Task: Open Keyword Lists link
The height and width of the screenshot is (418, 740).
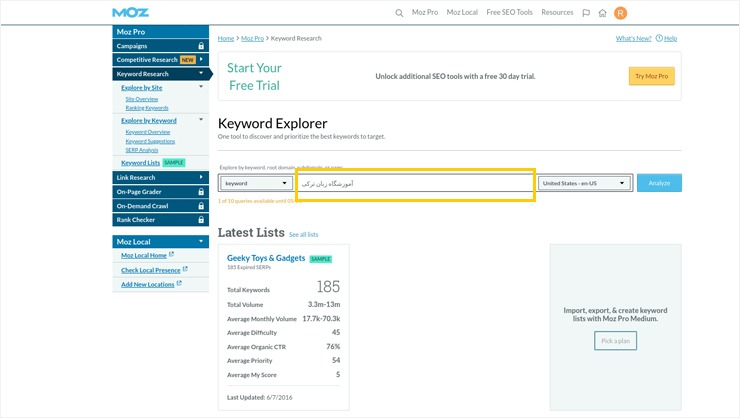Action: pos(140,163)
